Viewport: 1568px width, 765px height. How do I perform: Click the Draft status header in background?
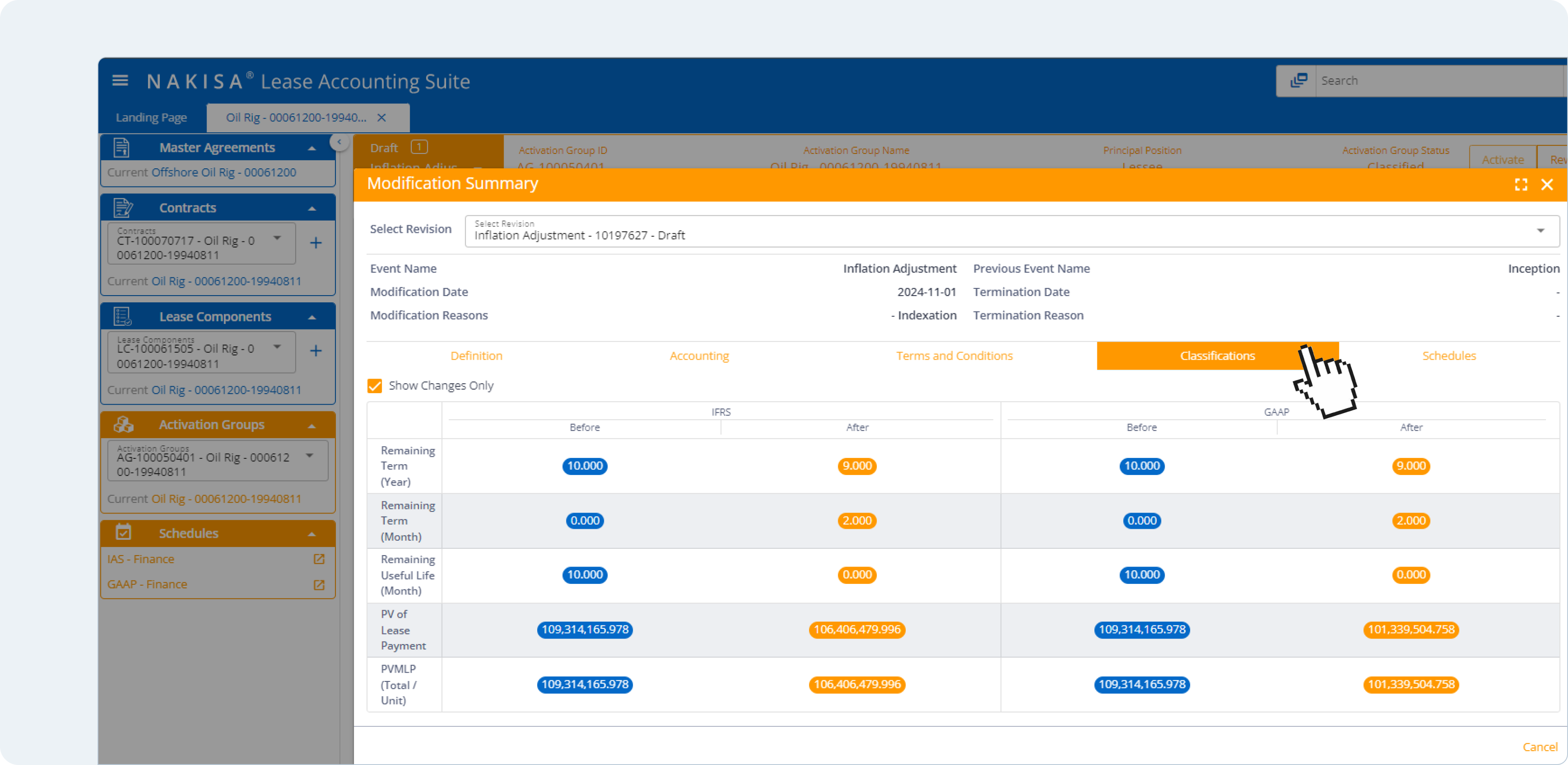pos(383,148)
